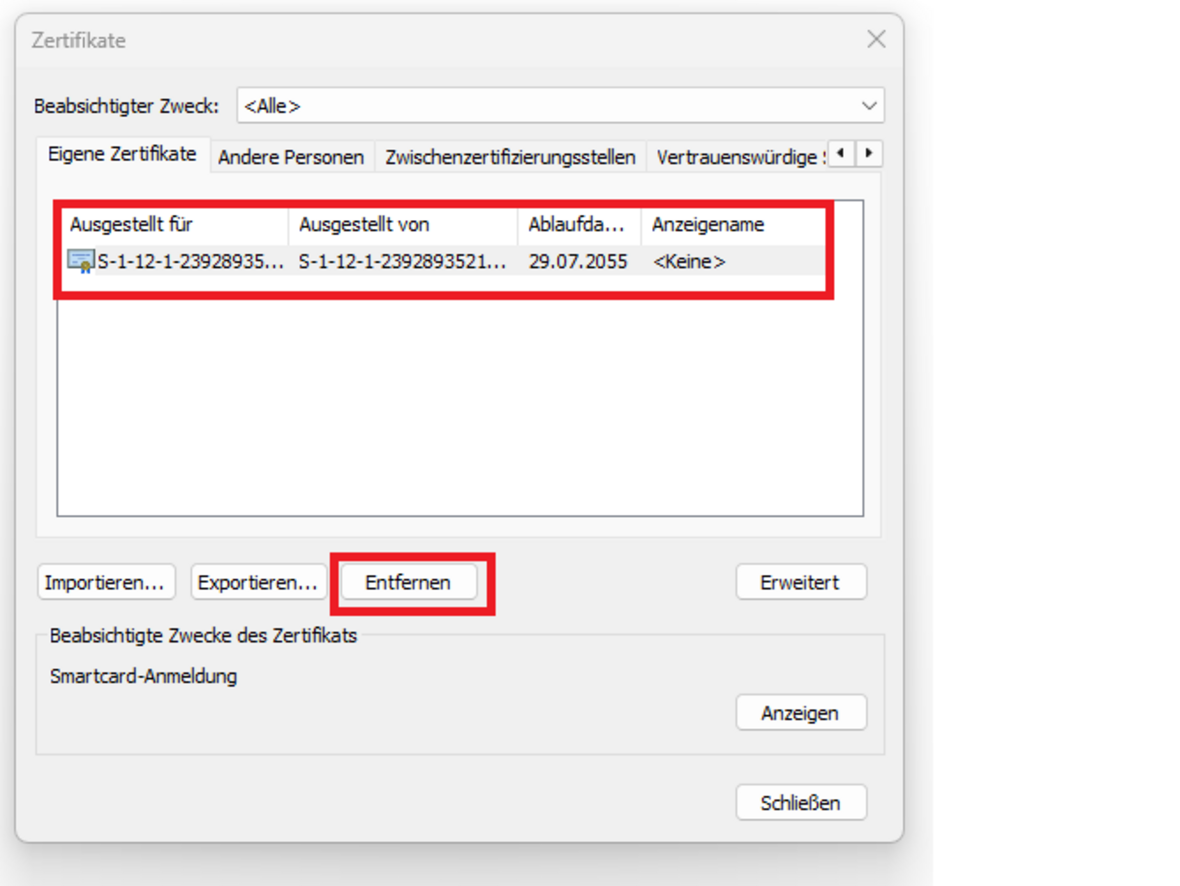Select the certificate expiring 29.07.2055

pyautogui.click(x=578, y=262)
